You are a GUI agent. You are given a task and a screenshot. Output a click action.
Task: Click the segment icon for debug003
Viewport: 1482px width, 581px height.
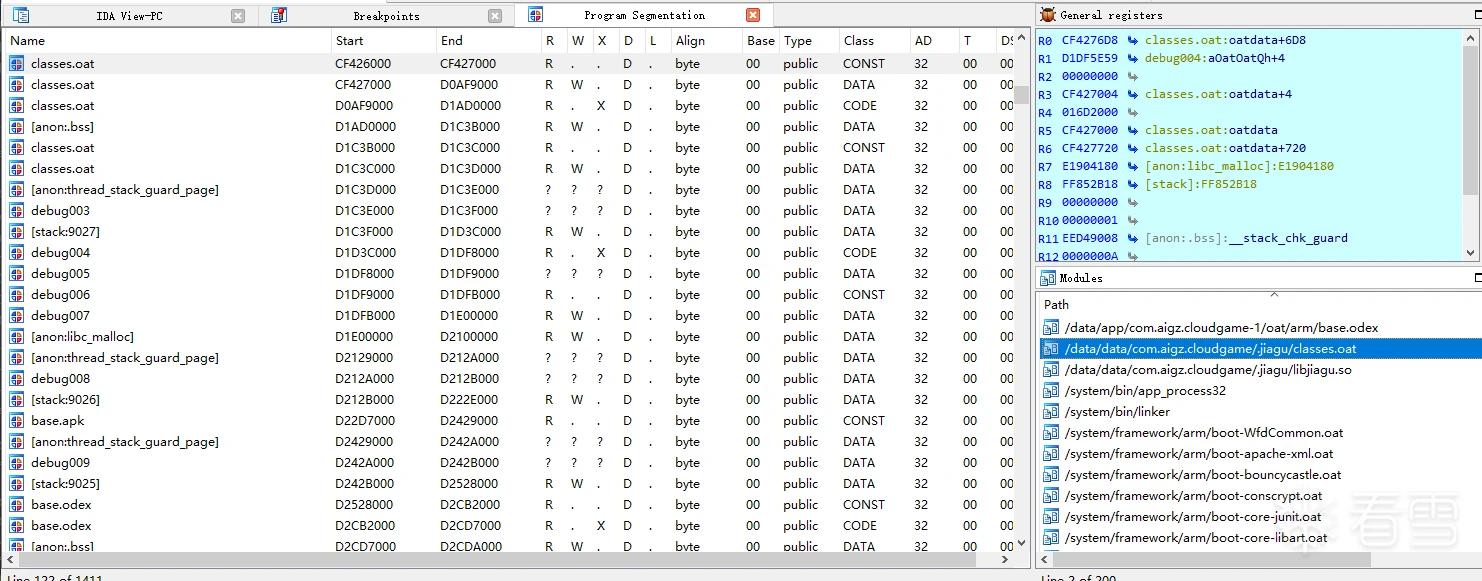pyautogui.click(x=17, y=211)
